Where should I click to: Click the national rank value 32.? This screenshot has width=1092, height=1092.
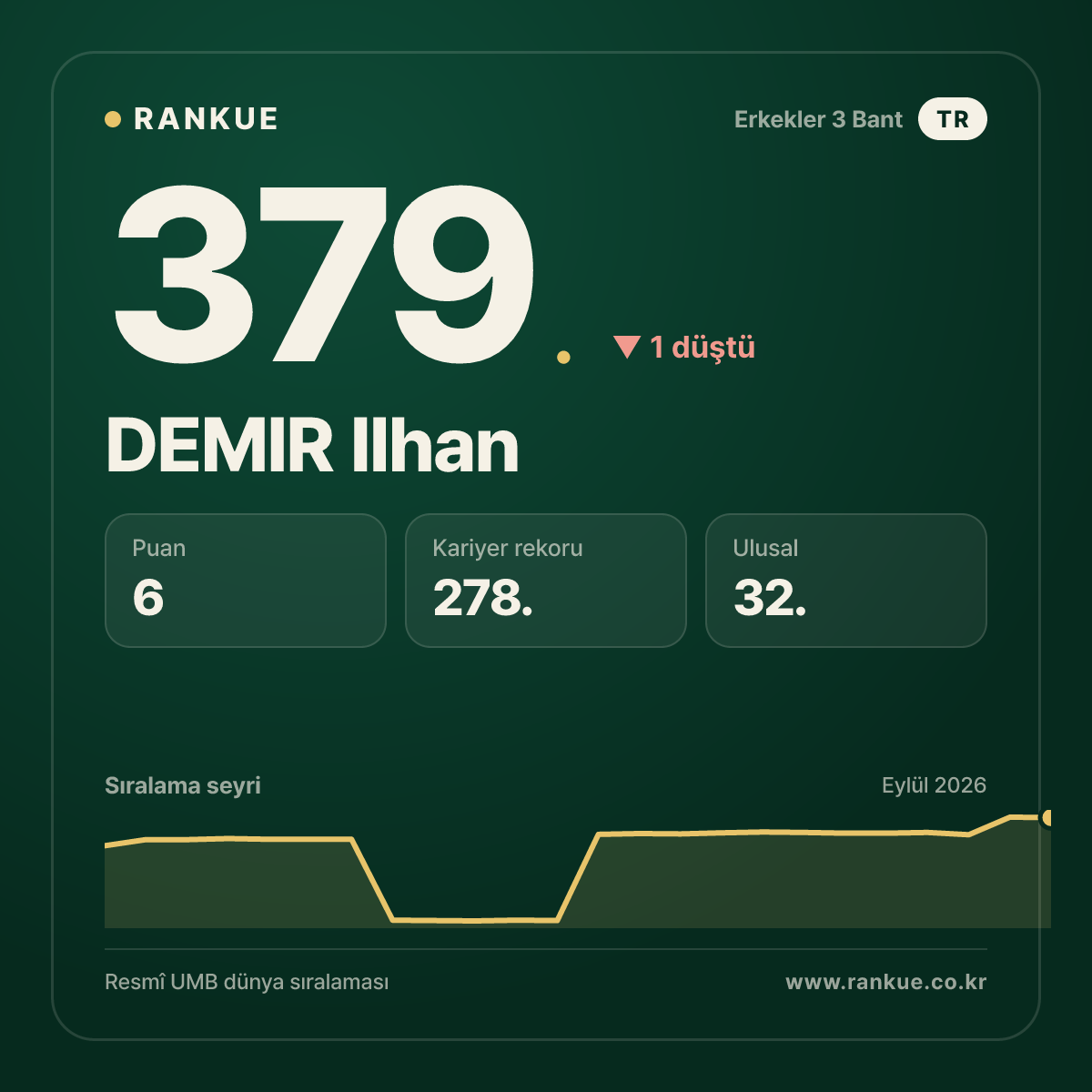coord(770,598)
